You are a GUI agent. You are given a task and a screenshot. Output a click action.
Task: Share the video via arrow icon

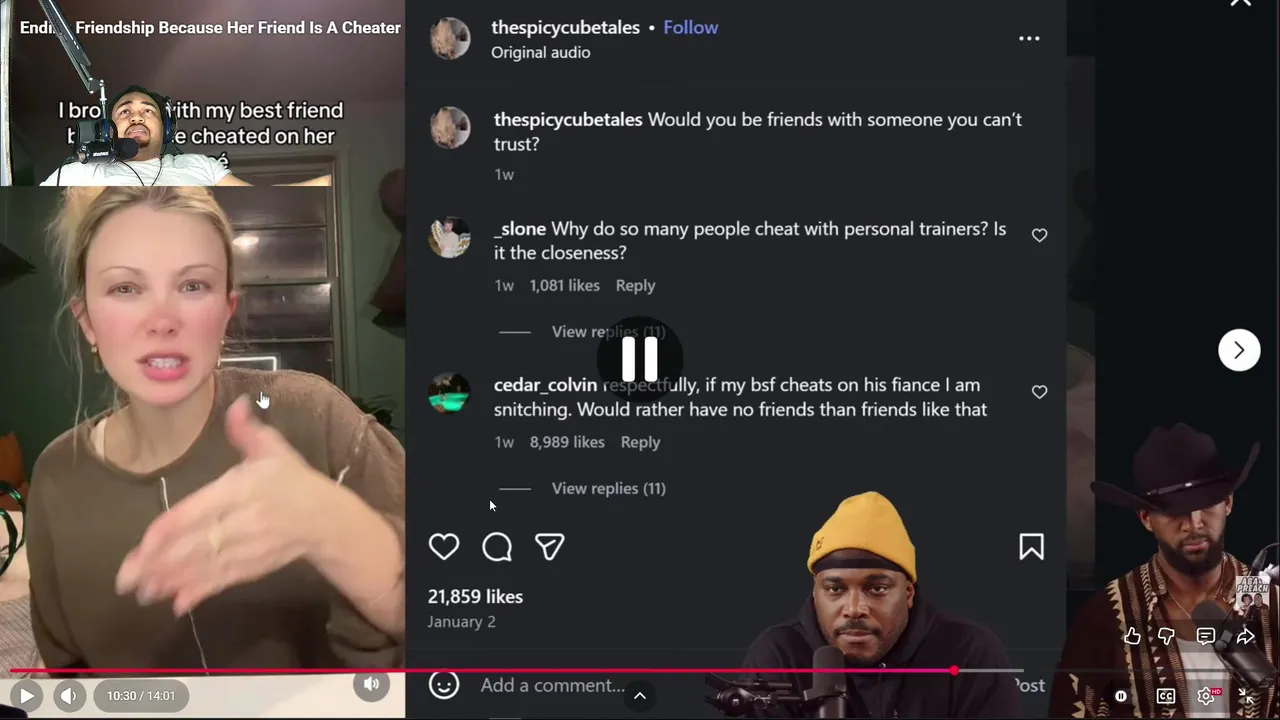[1245, 636]
